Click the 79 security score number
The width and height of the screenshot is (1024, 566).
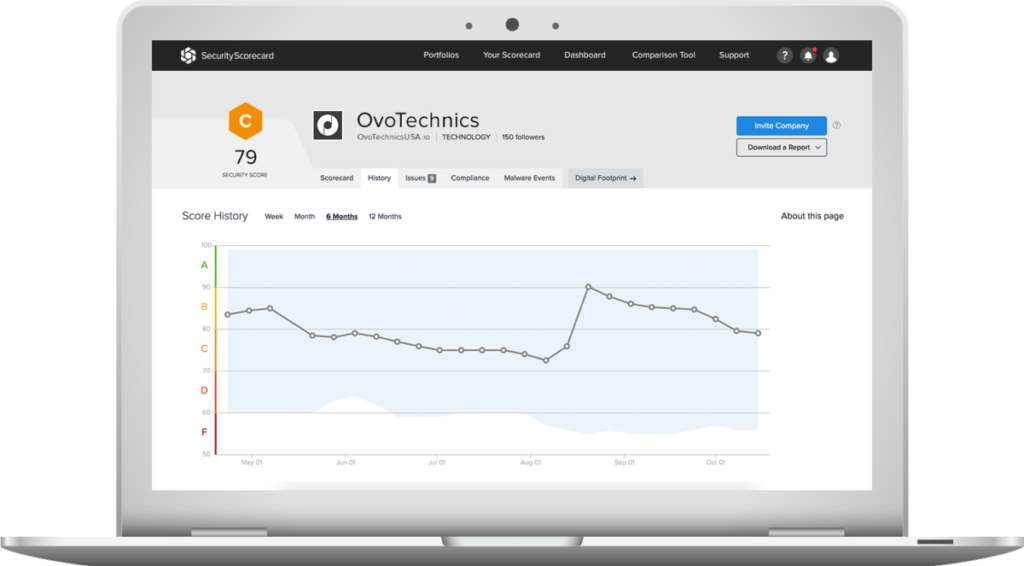(246, 157)
